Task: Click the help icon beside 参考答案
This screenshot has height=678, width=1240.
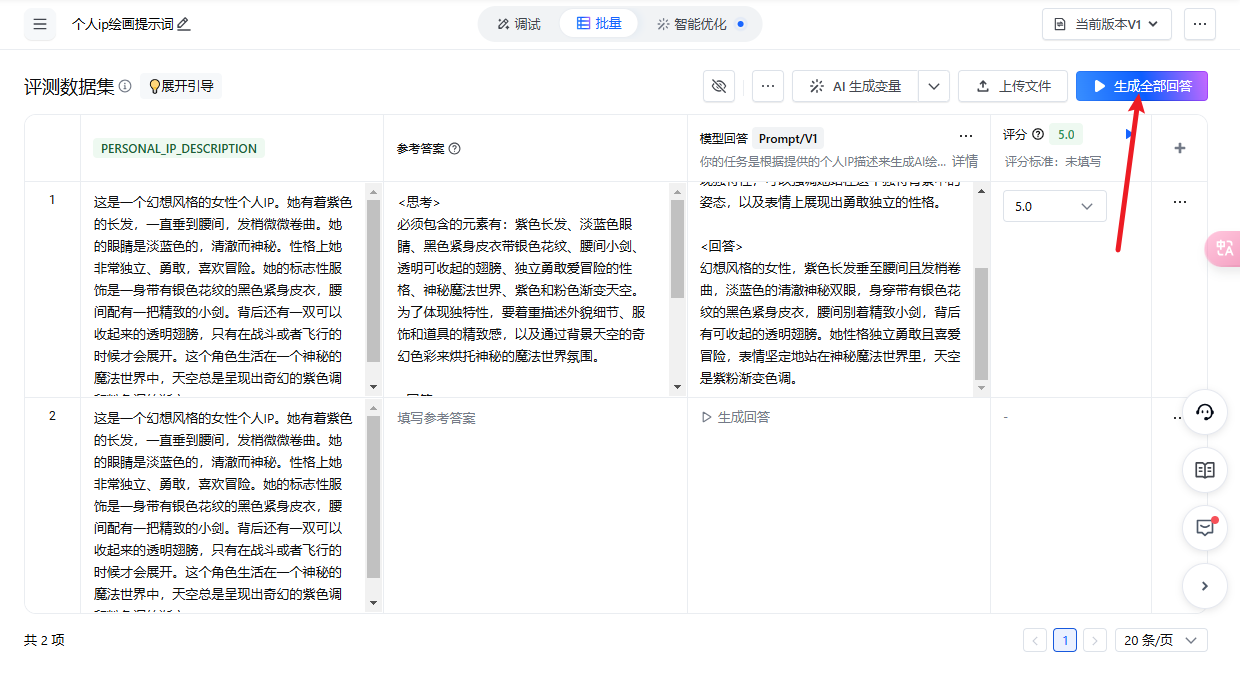Action: (455, 149)
